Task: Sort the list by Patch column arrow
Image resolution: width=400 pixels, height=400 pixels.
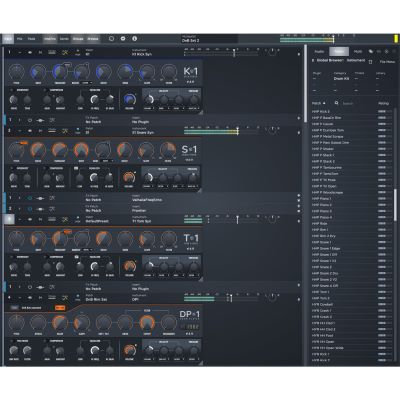Action: [324, 103]
